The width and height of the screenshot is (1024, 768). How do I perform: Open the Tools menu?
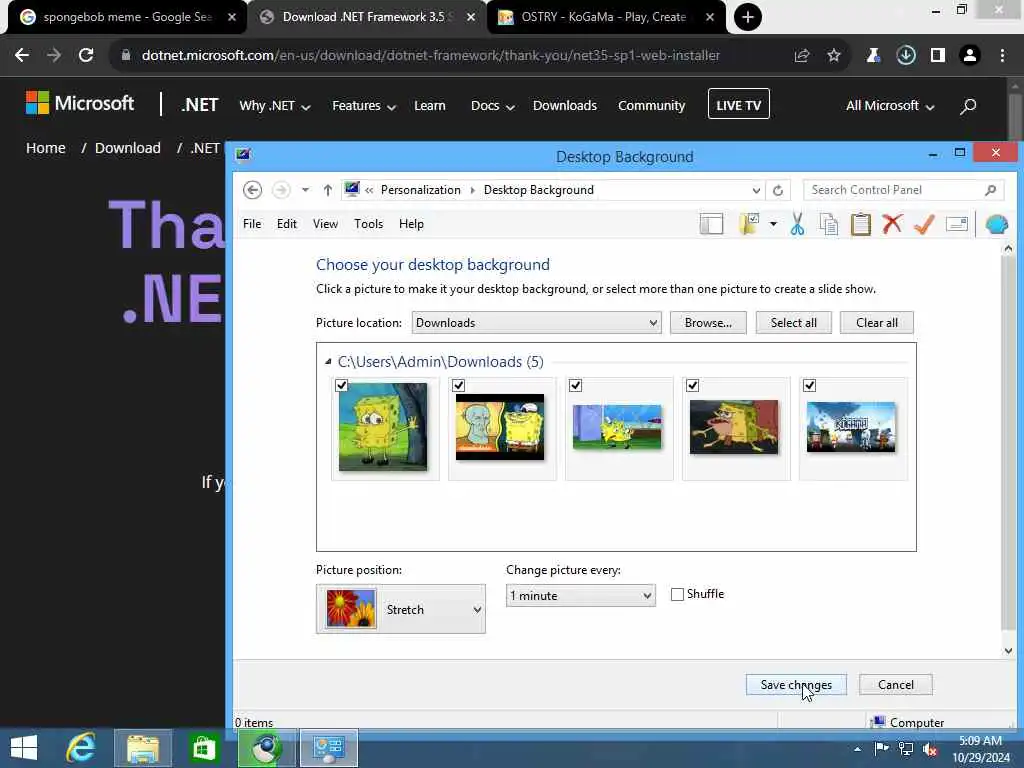368,224
